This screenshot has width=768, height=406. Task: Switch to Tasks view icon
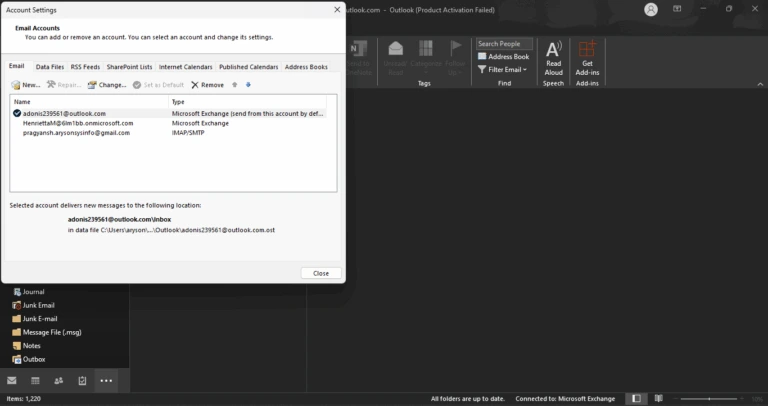[82, 381]
